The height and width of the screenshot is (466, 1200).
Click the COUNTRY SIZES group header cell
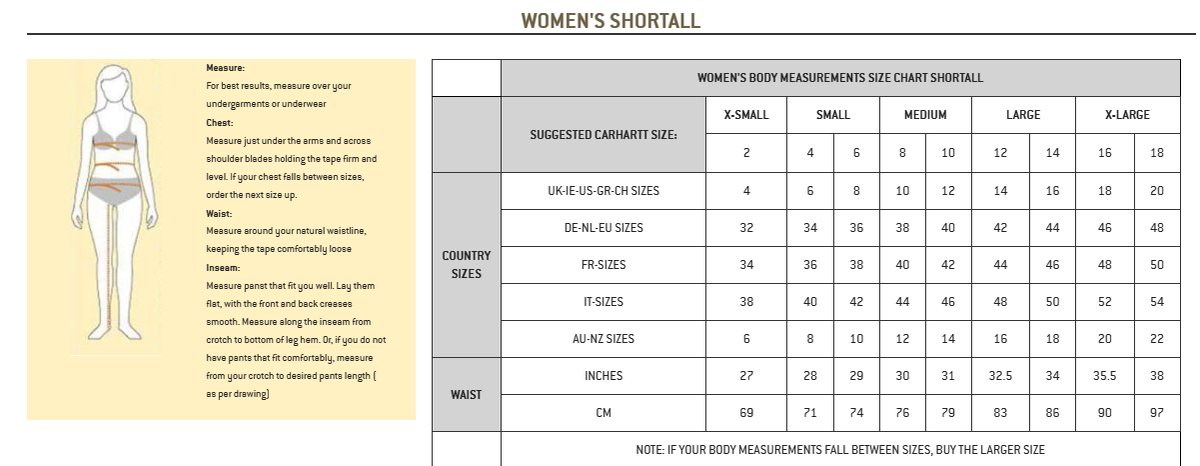click(466, 265)
